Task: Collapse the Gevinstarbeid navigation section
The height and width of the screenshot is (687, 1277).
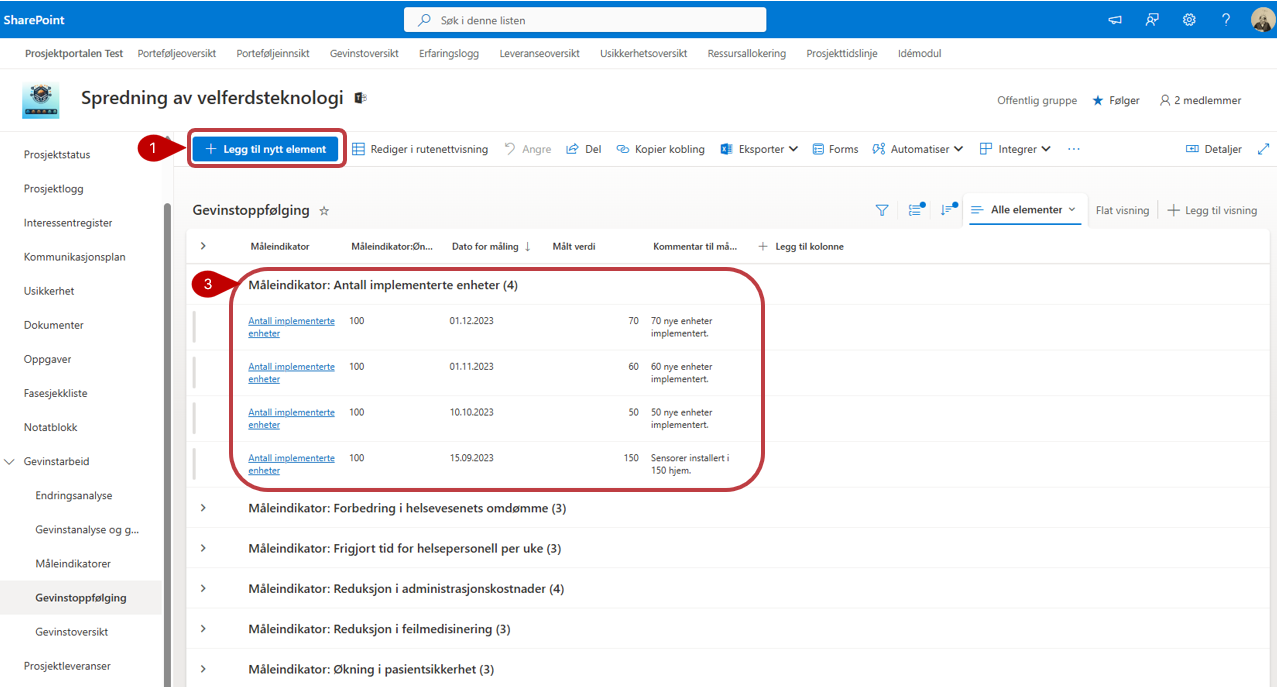Action: pyautogui.click(x=11, y=462)
